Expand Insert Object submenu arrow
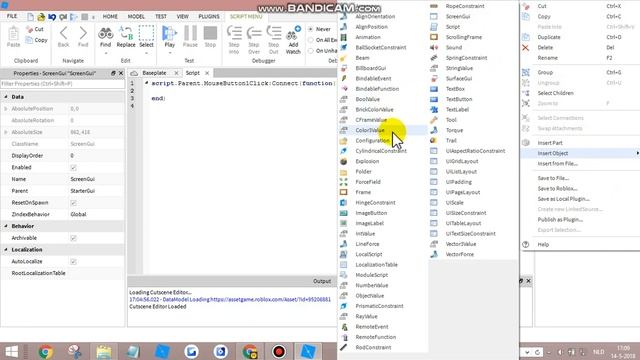Screen dimensions: 640x360 [x=637, y=153]
